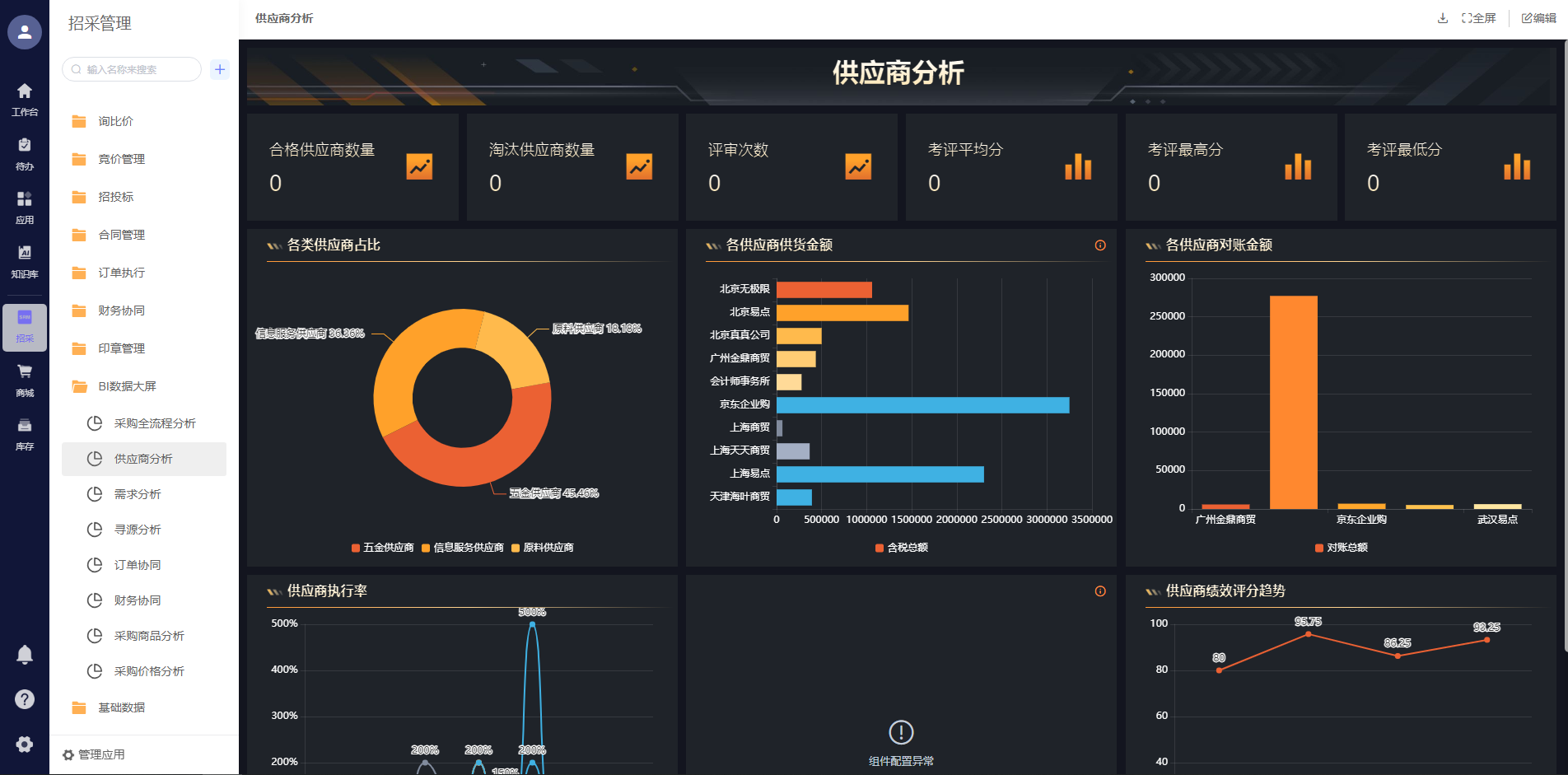Select 需求分析 menu item

[137, 494]
